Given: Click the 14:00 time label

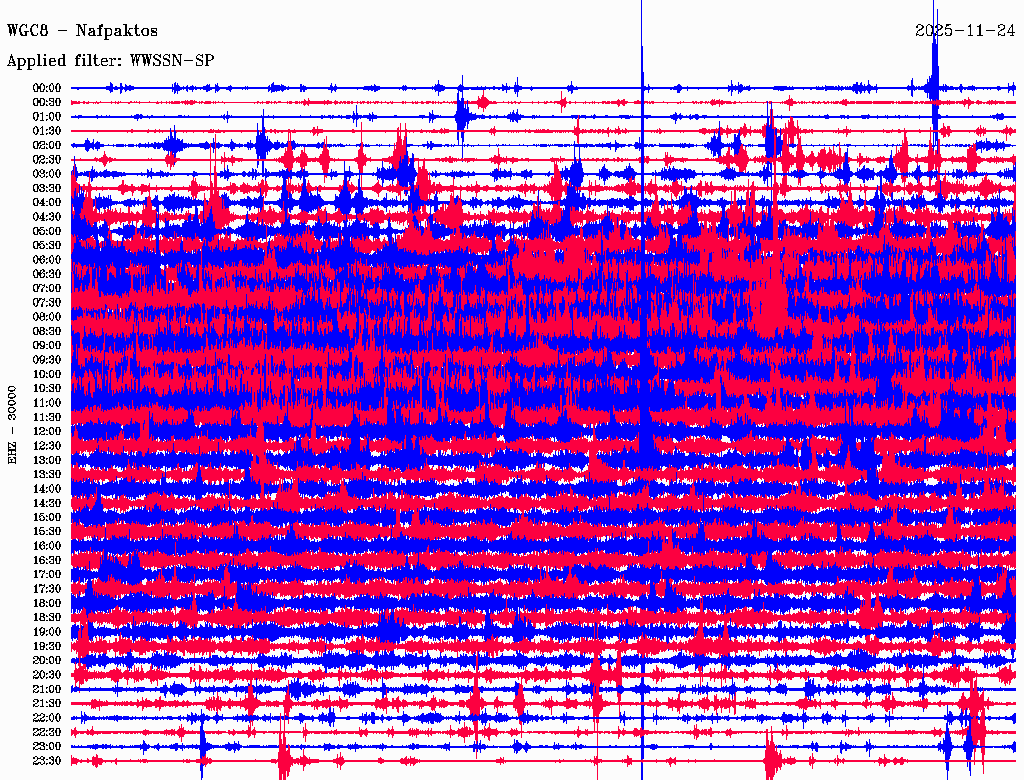Looking at the screenshot, I should [47, 489].
